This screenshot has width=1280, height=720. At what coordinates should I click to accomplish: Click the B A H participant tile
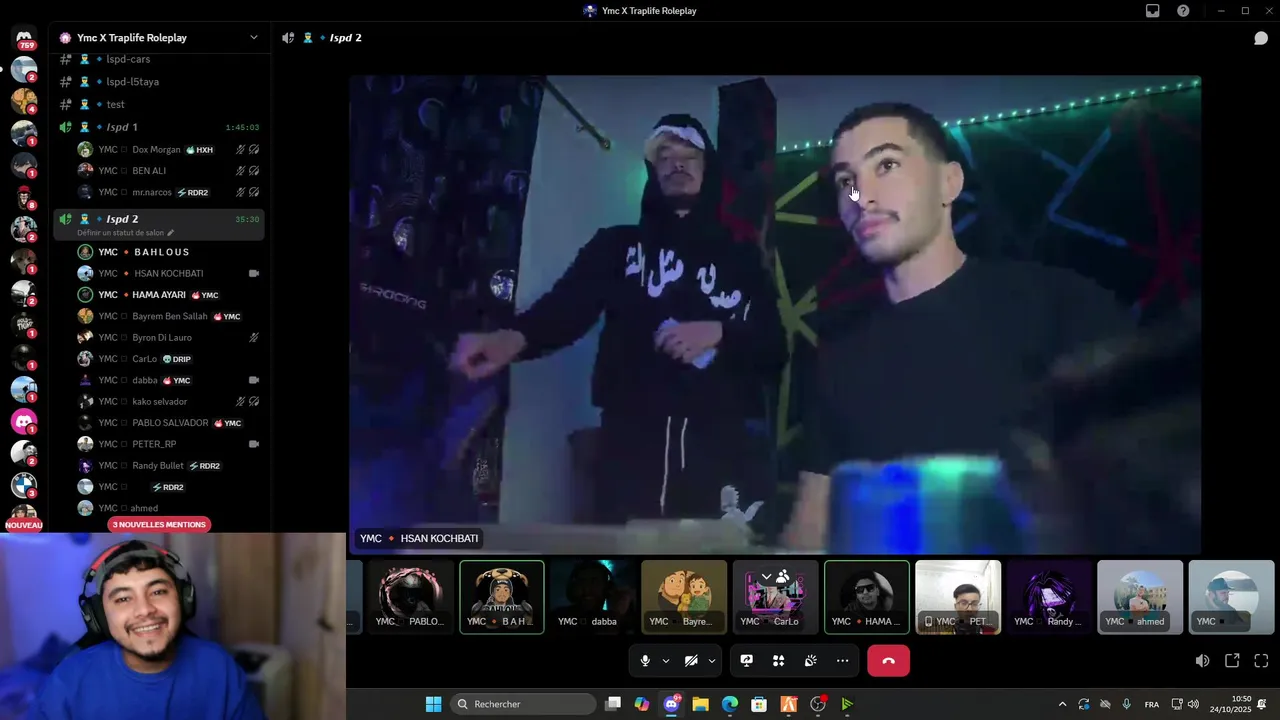click(x=502, y=597)
